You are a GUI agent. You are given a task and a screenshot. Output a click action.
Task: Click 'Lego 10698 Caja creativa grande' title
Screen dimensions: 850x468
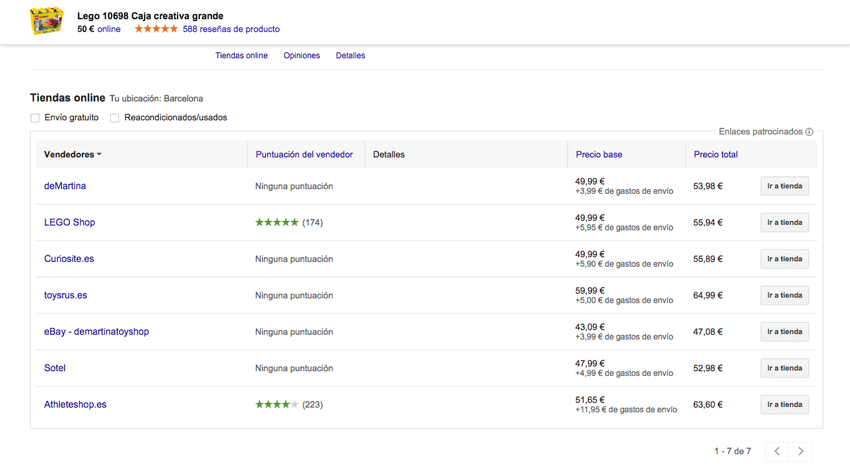[x=150, y=16]
